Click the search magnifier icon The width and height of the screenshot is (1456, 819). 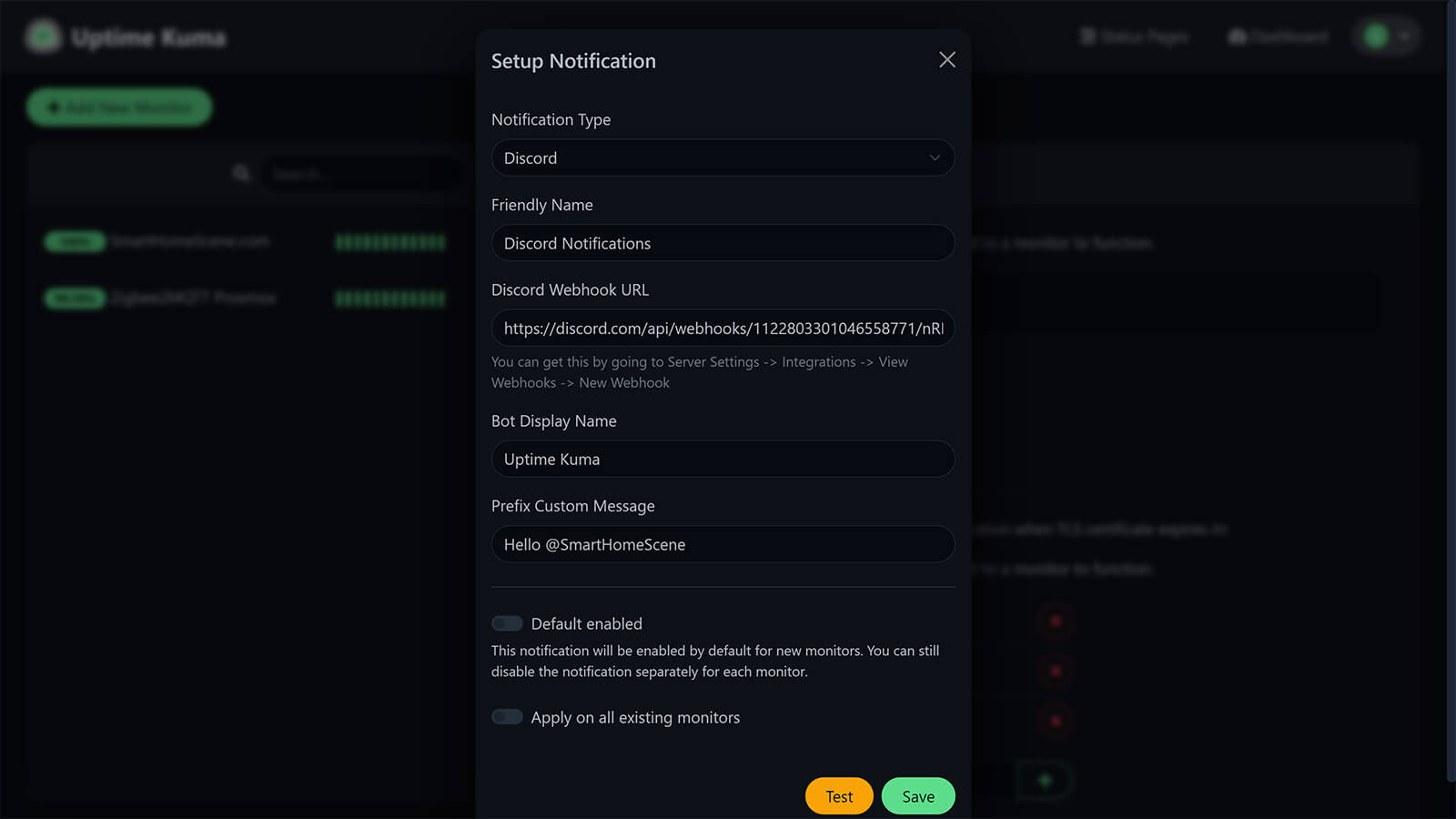(241, 173)
